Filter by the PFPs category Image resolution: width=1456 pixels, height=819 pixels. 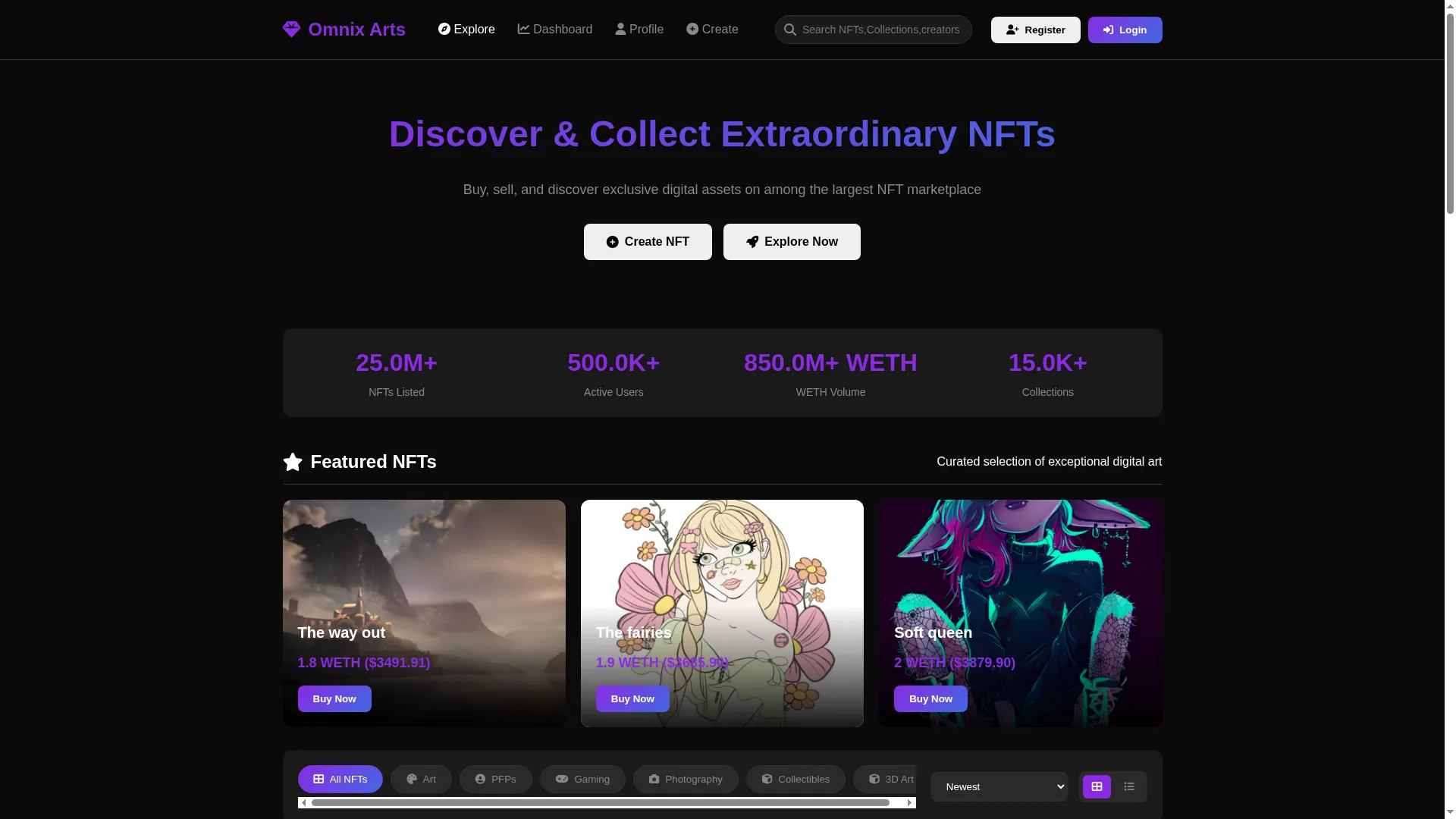(495, 779)
